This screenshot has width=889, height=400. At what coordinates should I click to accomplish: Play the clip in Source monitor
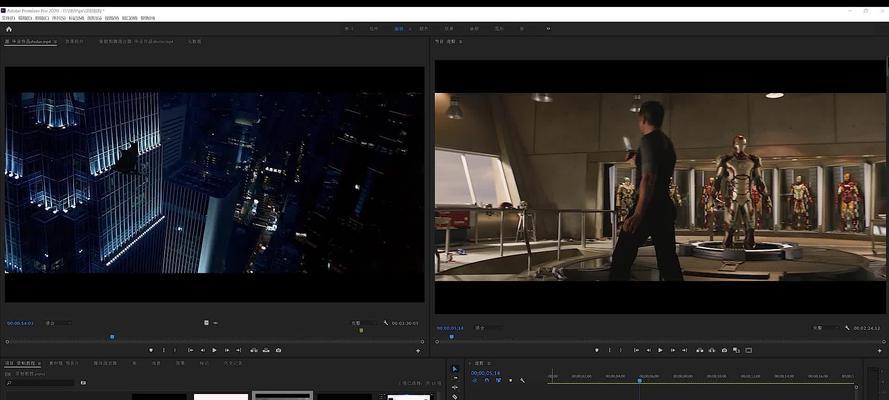click(214, 350)
